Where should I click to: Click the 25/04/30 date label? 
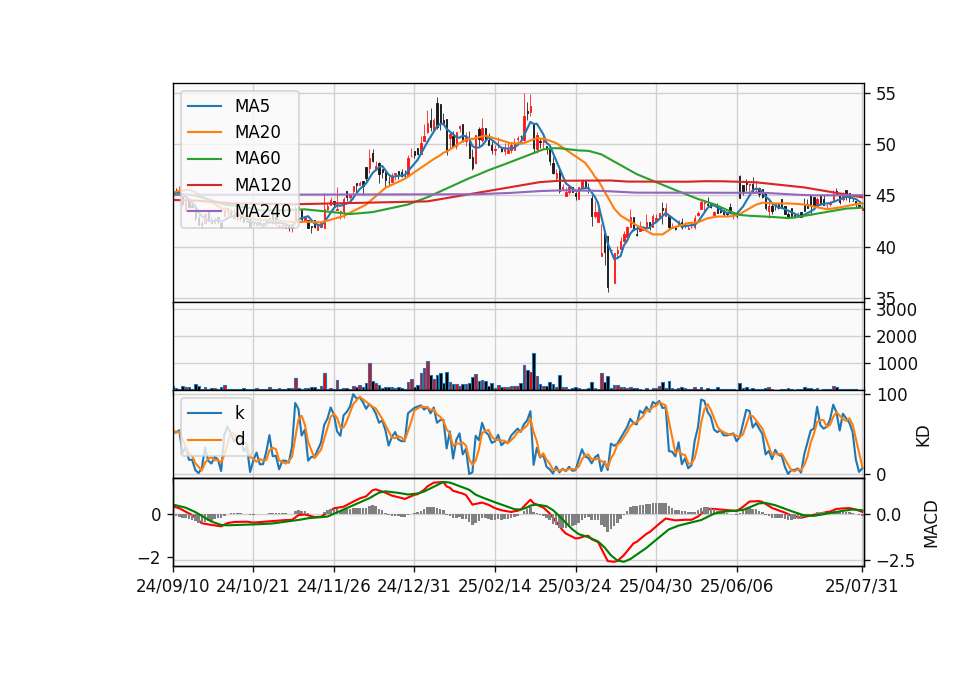pos(656,586)
